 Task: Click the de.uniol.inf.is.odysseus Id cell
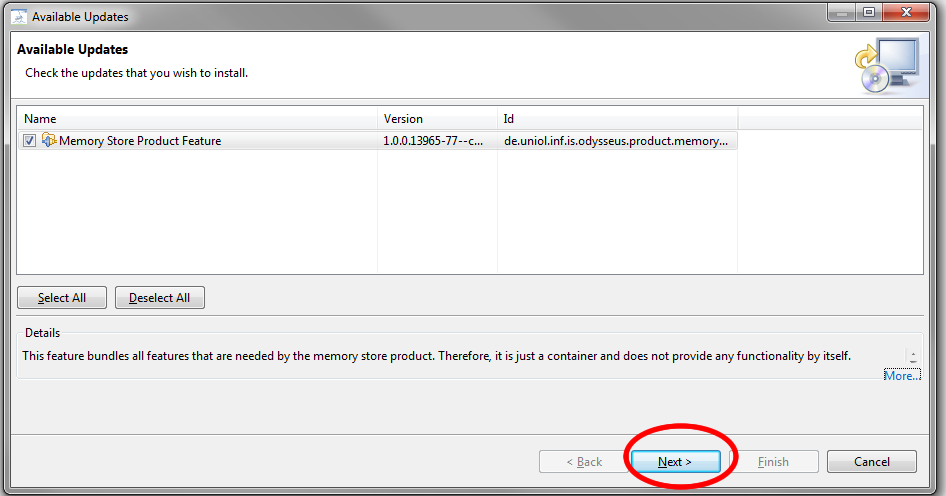coord(616,141)
